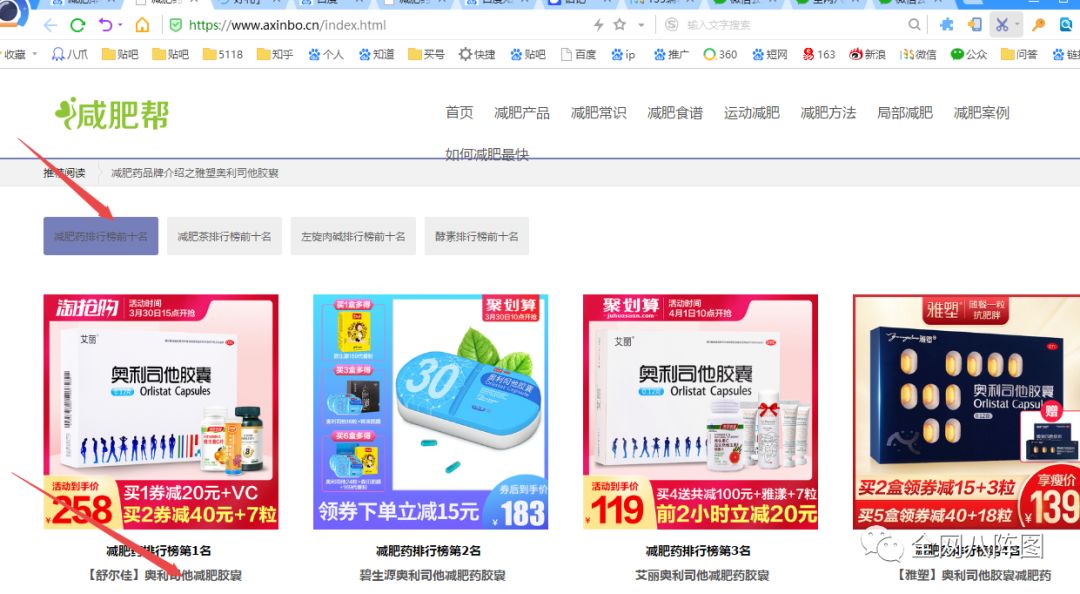1080x594 pixels.
Task: Open the 减肥方法 navigation item
Action: [828, 113]
